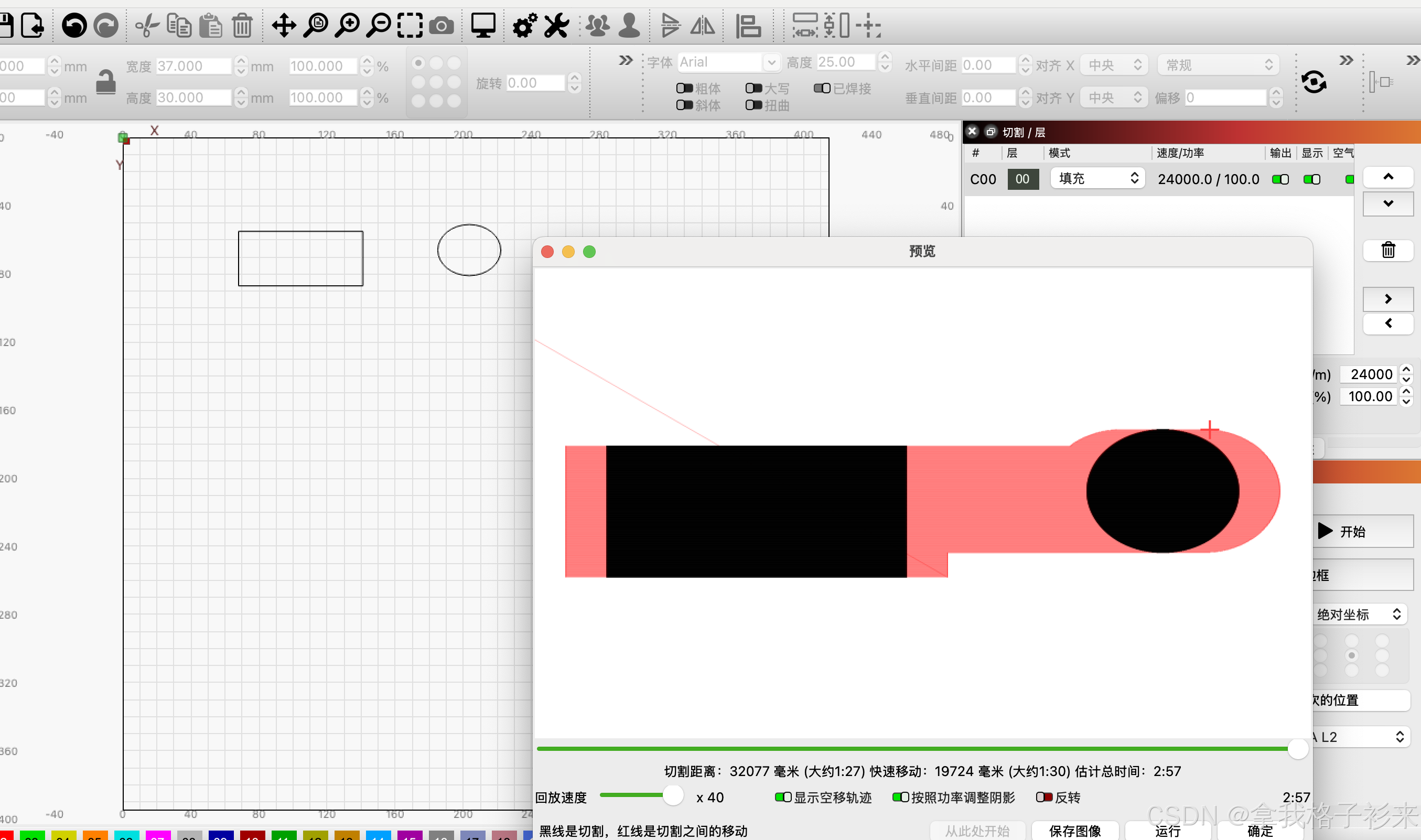Toggle 反转 switch in preview
This screenshot has height=840, width=1421.
[x=1043, y=797]
